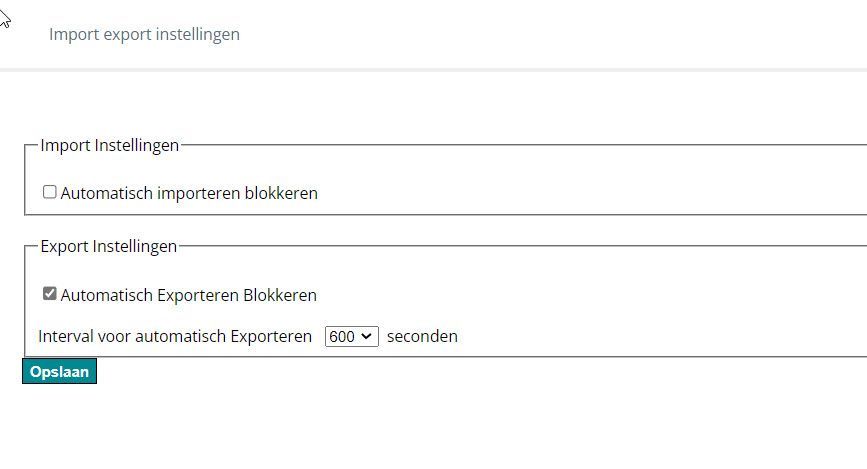867x469 pixels.
Task: Click the 'Automatisch importeren blokkeren' label text
Action: (x=189, y=193)
